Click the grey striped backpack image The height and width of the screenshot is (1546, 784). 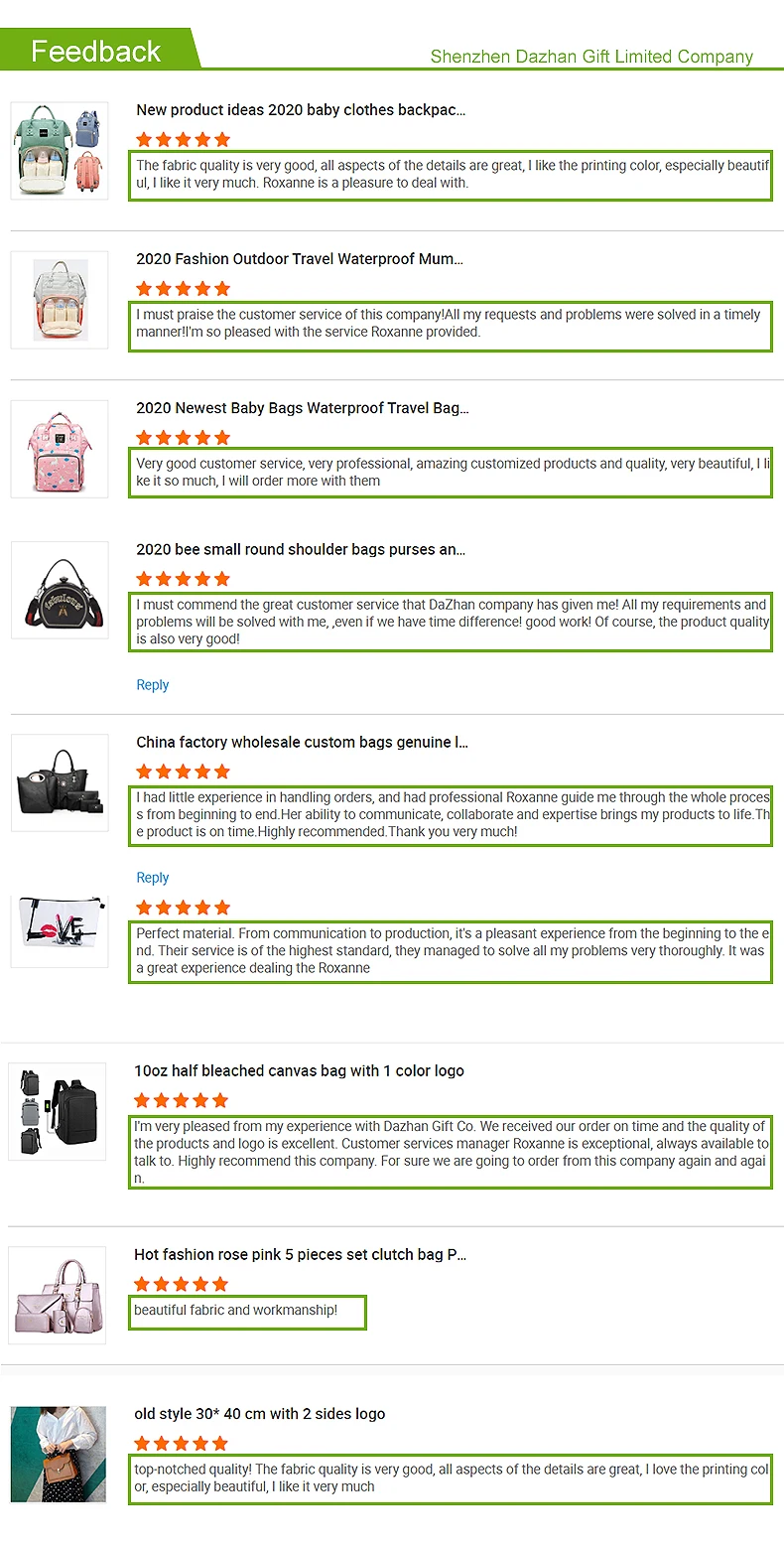(x=60, y=300)
